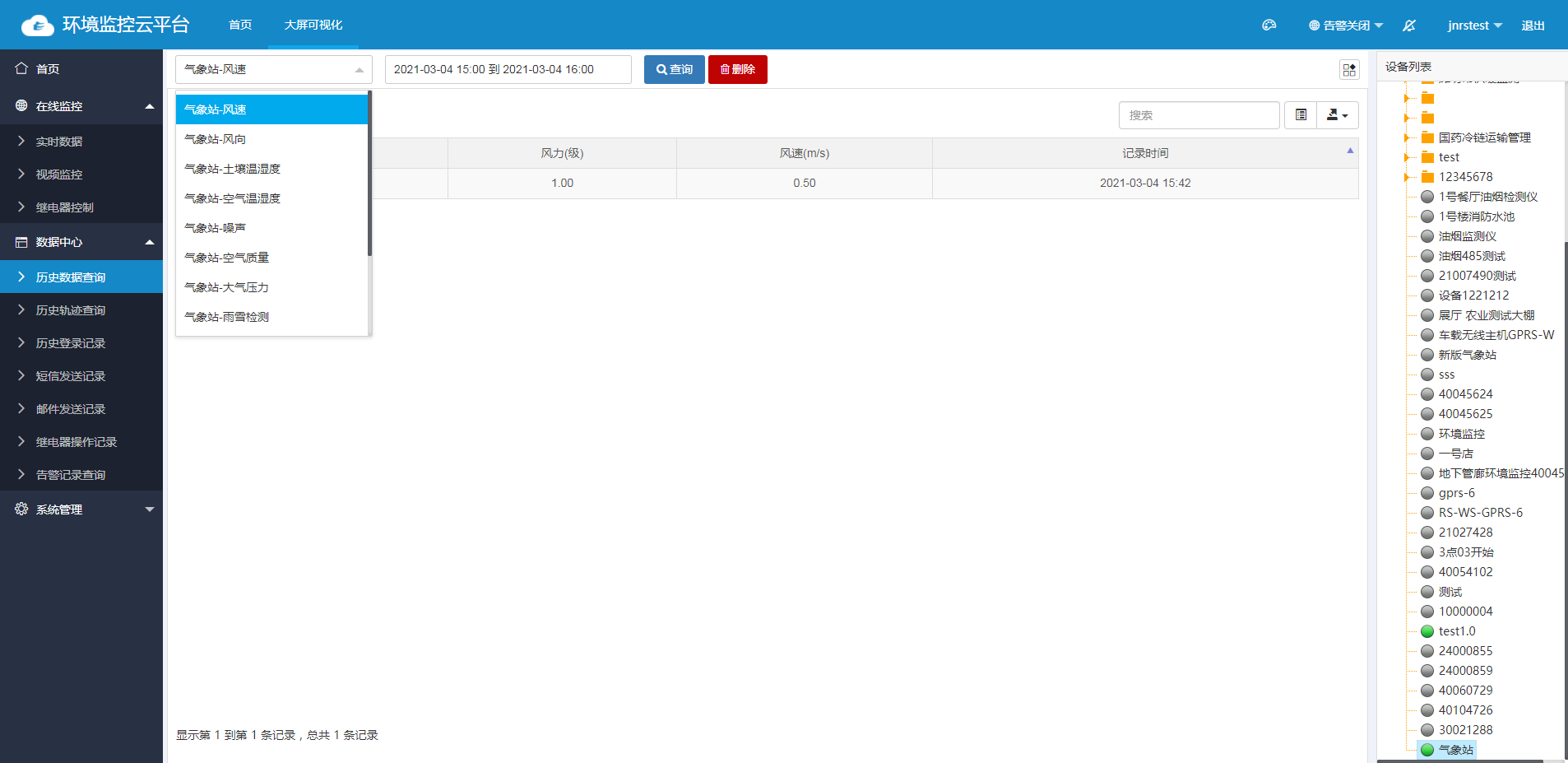The width and height of the screenshot is (1568, 763).
Task: Click the muted alarm bell icon
Action: tap(1409, 26)
